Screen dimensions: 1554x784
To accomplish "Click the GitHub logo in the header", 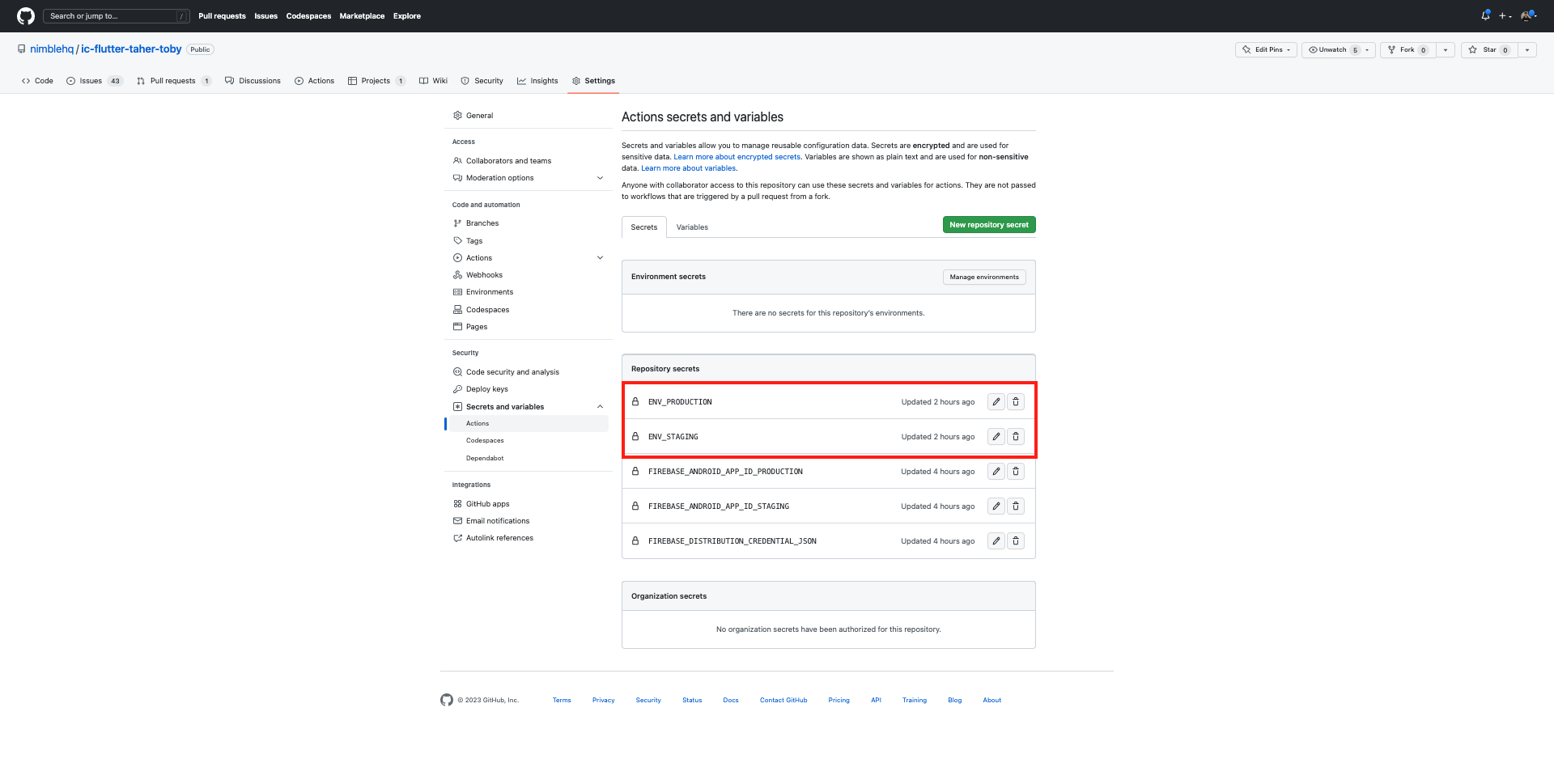I will pos(25,15).
